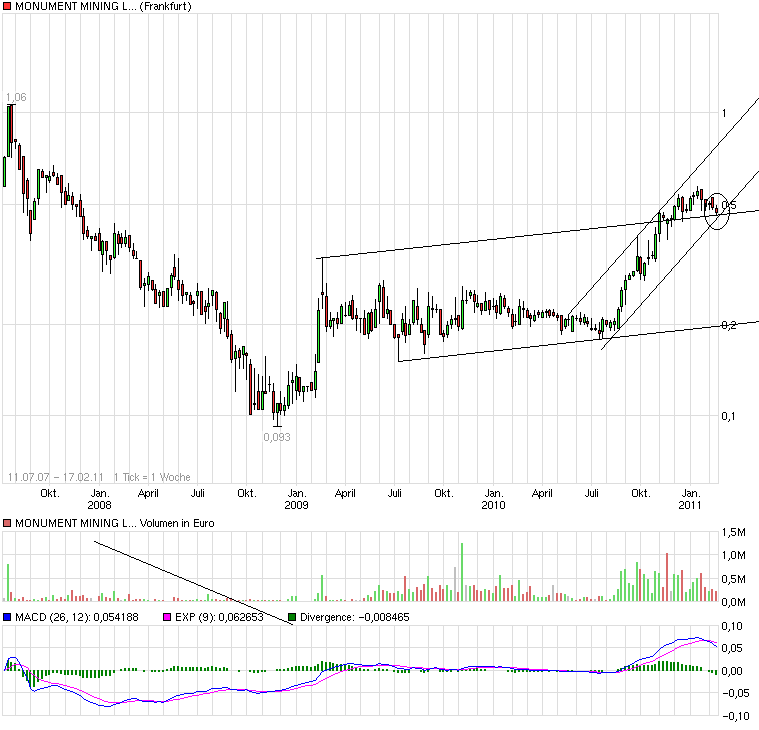The height and width of the screenshot is (730, 759).
Task: Click the volume axis label '0,5M'
Action: pyautogui.click(x=734, y=579)
